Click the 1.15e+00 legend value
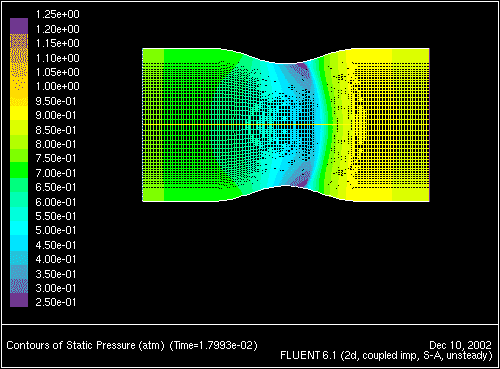The width and height of the screenshot is (500, 369). tap(57, 43)
